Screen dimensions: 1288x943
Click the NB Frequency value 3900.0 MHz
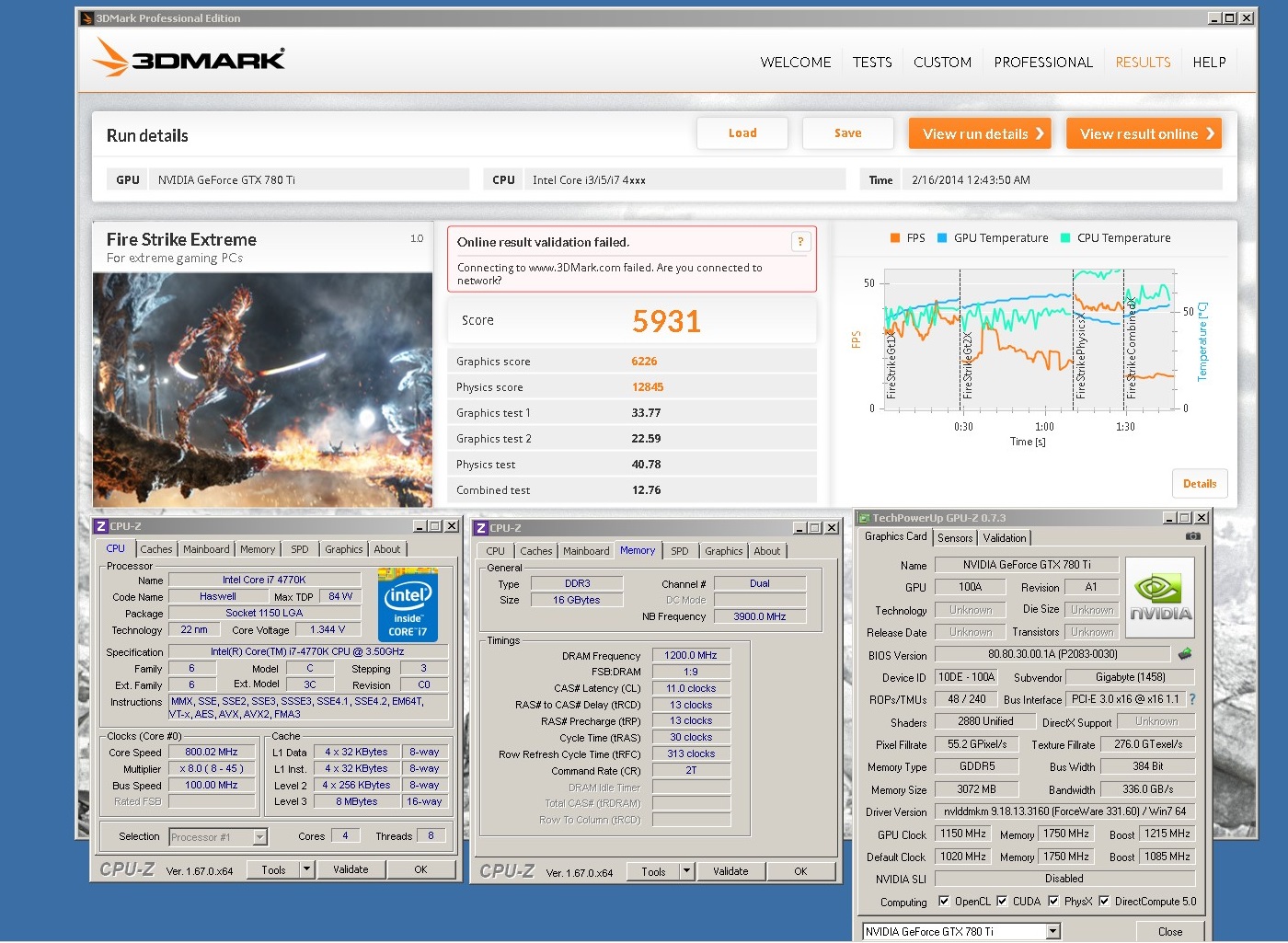[760, 616]
